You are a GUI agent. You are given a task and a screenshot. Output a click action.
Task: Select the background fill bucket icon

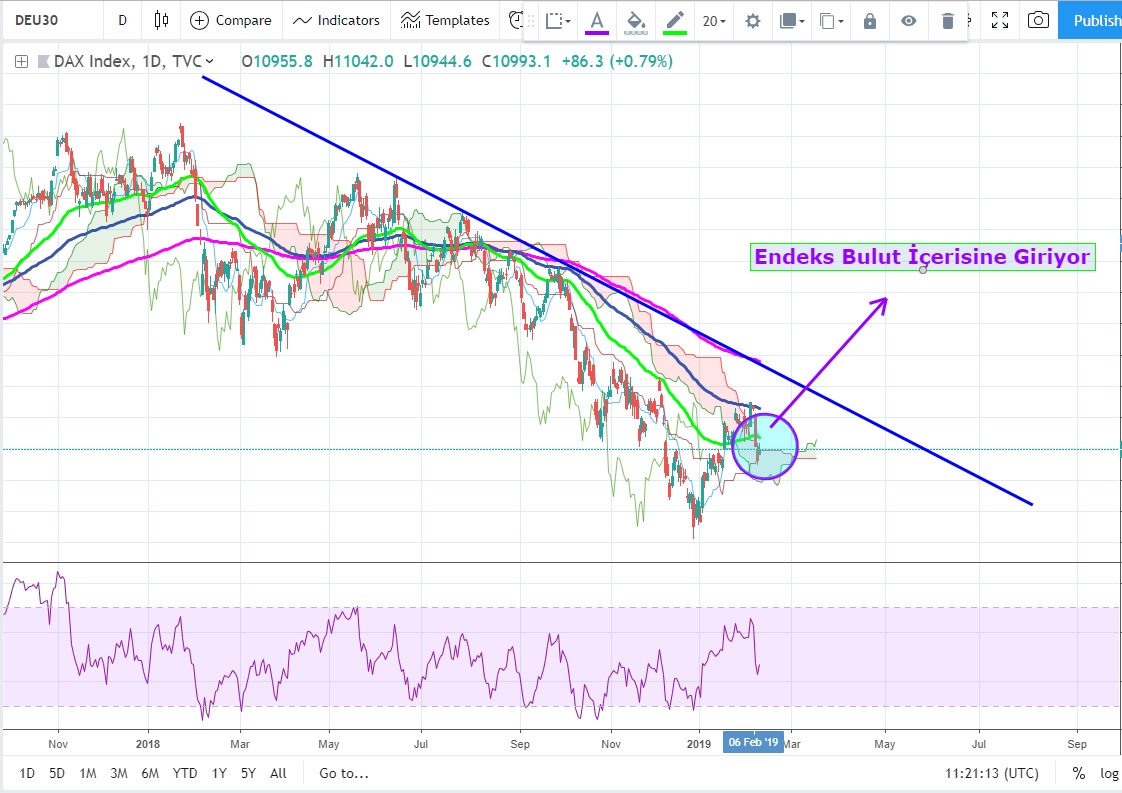tap(635, 21)
